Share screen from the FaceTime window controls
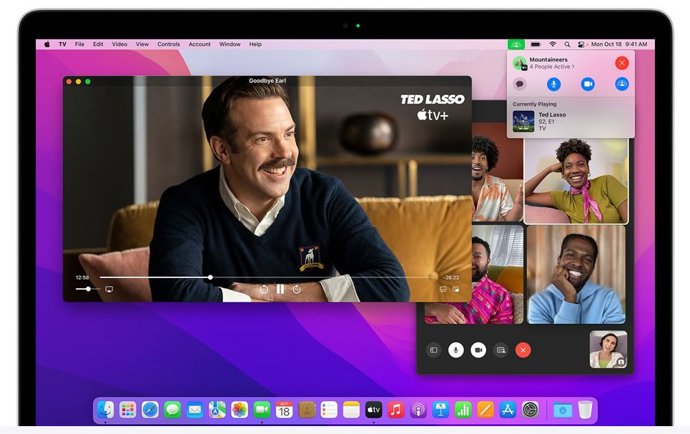This screenshot has height=434, width=690. tap(501, 350)
